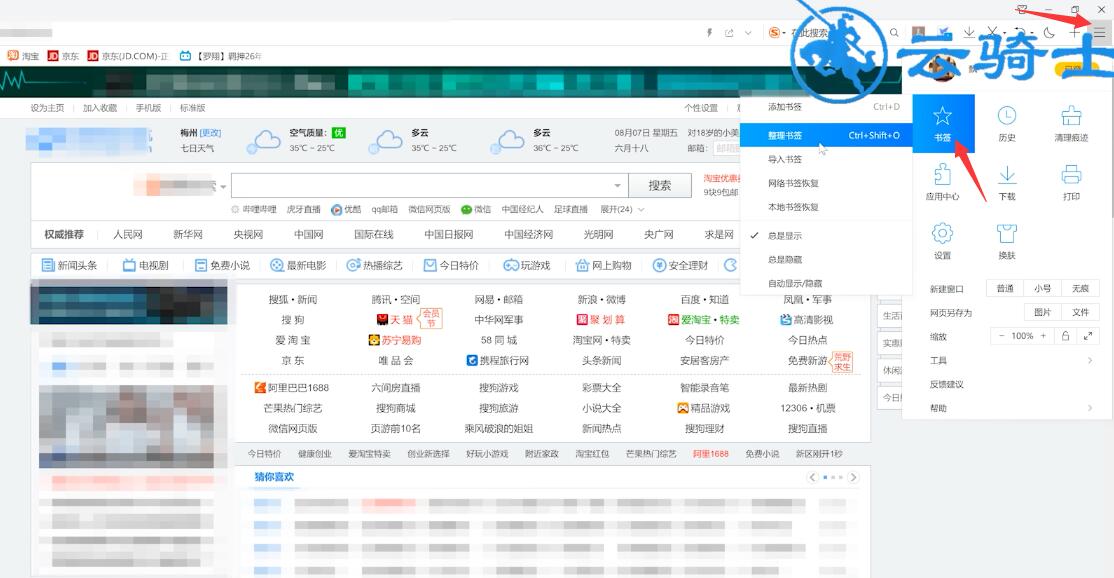The image size is (1114, 578).
Task: Click next arrow in 猜你喜欢 section
Action: pos(853,477)
